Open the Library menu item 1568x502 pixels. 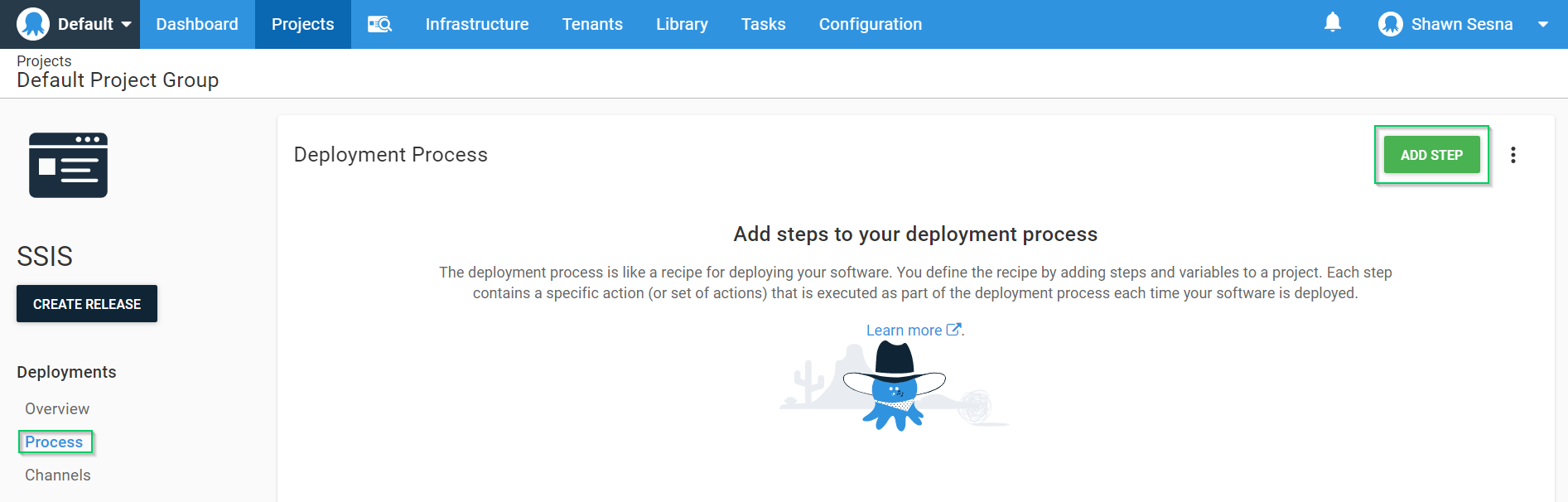click(682, 24)
